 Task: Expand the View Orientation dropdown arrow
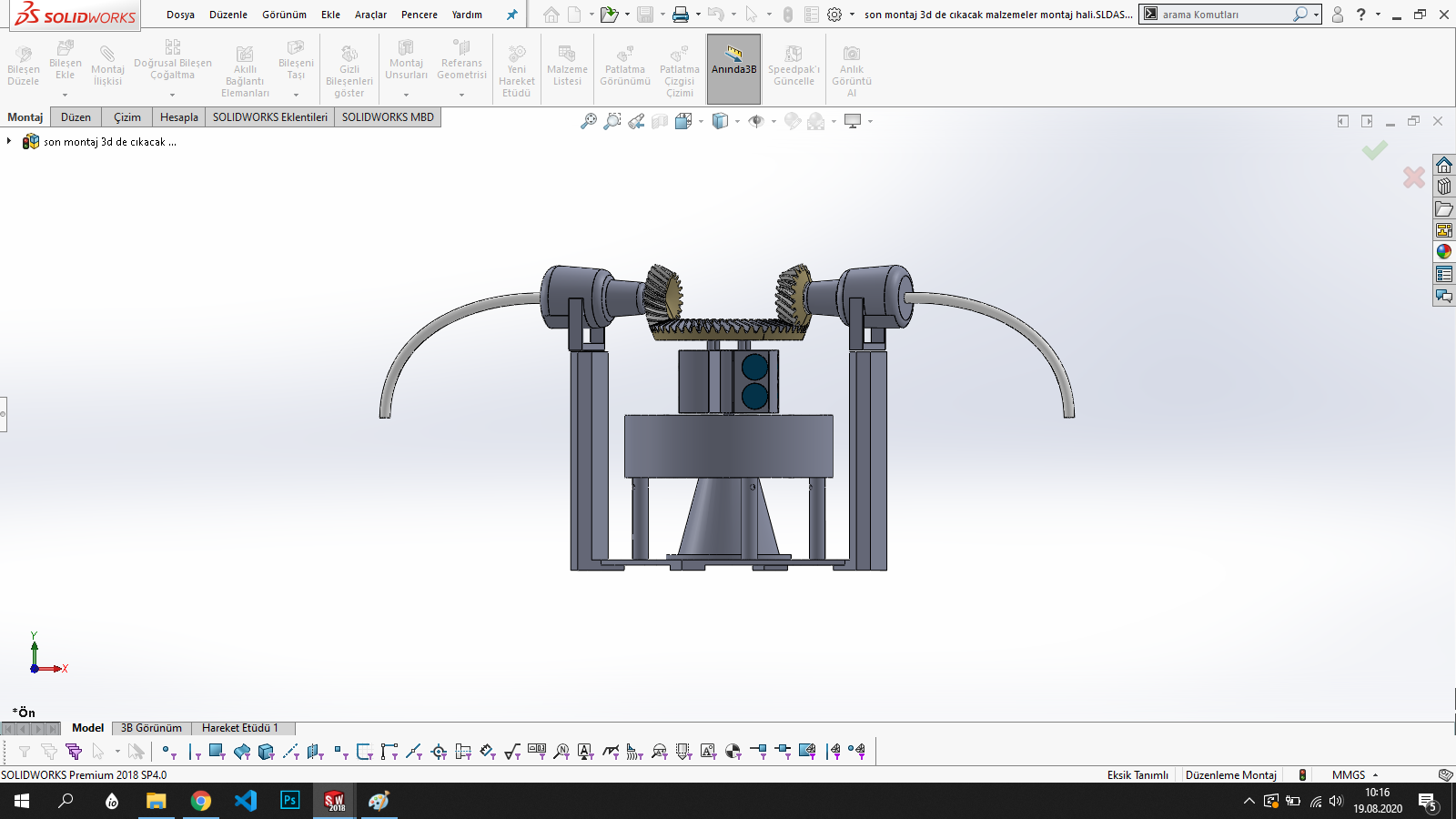[701, 121]
